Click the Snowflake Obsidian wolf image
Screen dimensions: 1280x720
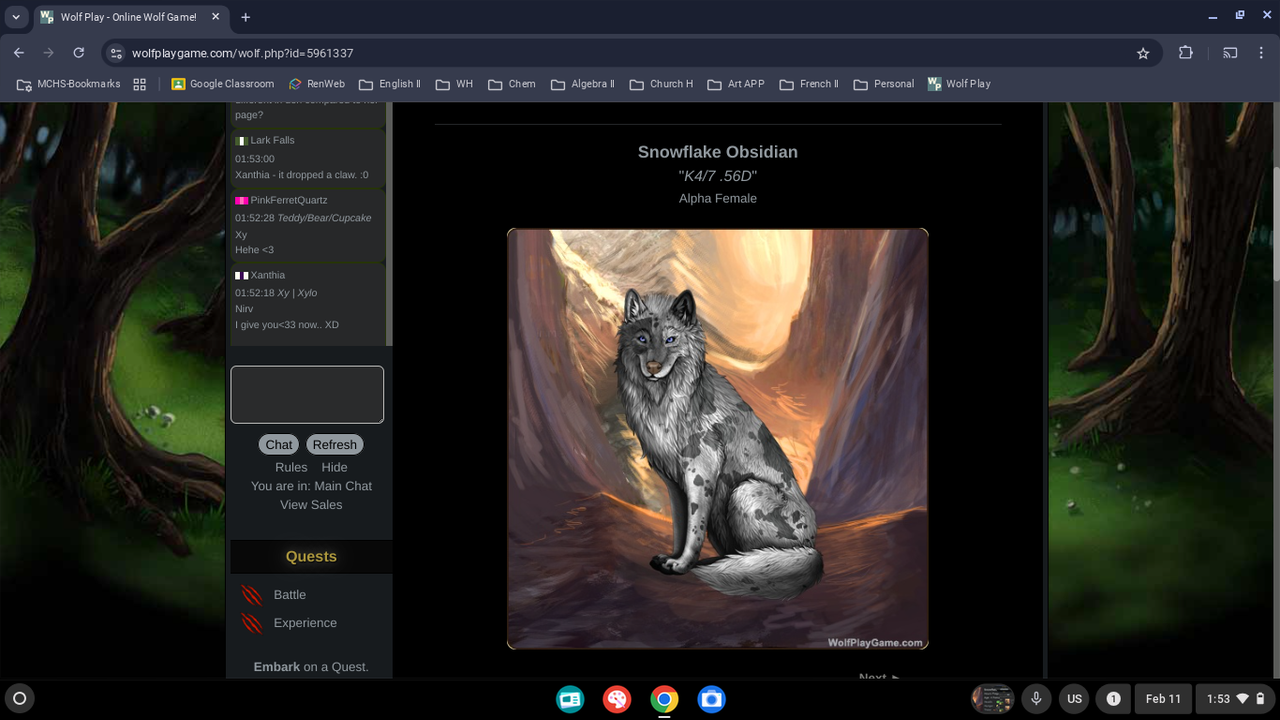click(718, 439)
